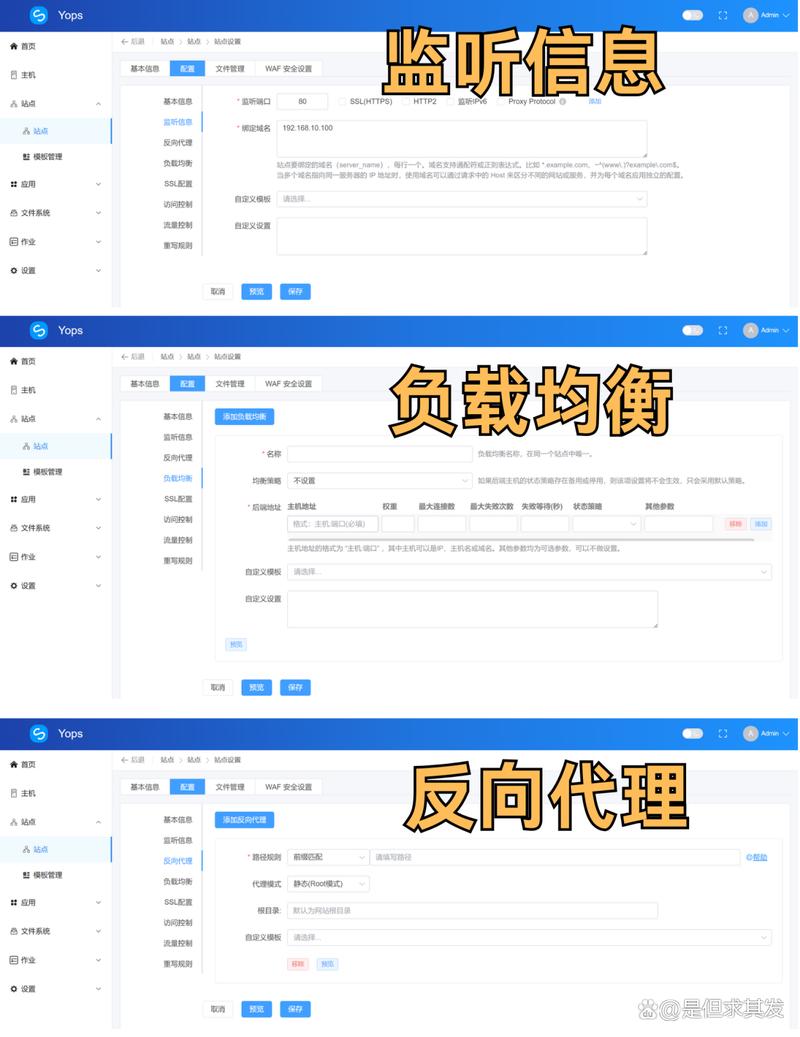The image size is (800, 1037).
Task: Open the 路径规则 前缀匹配 dropdown
Action: 330,858
